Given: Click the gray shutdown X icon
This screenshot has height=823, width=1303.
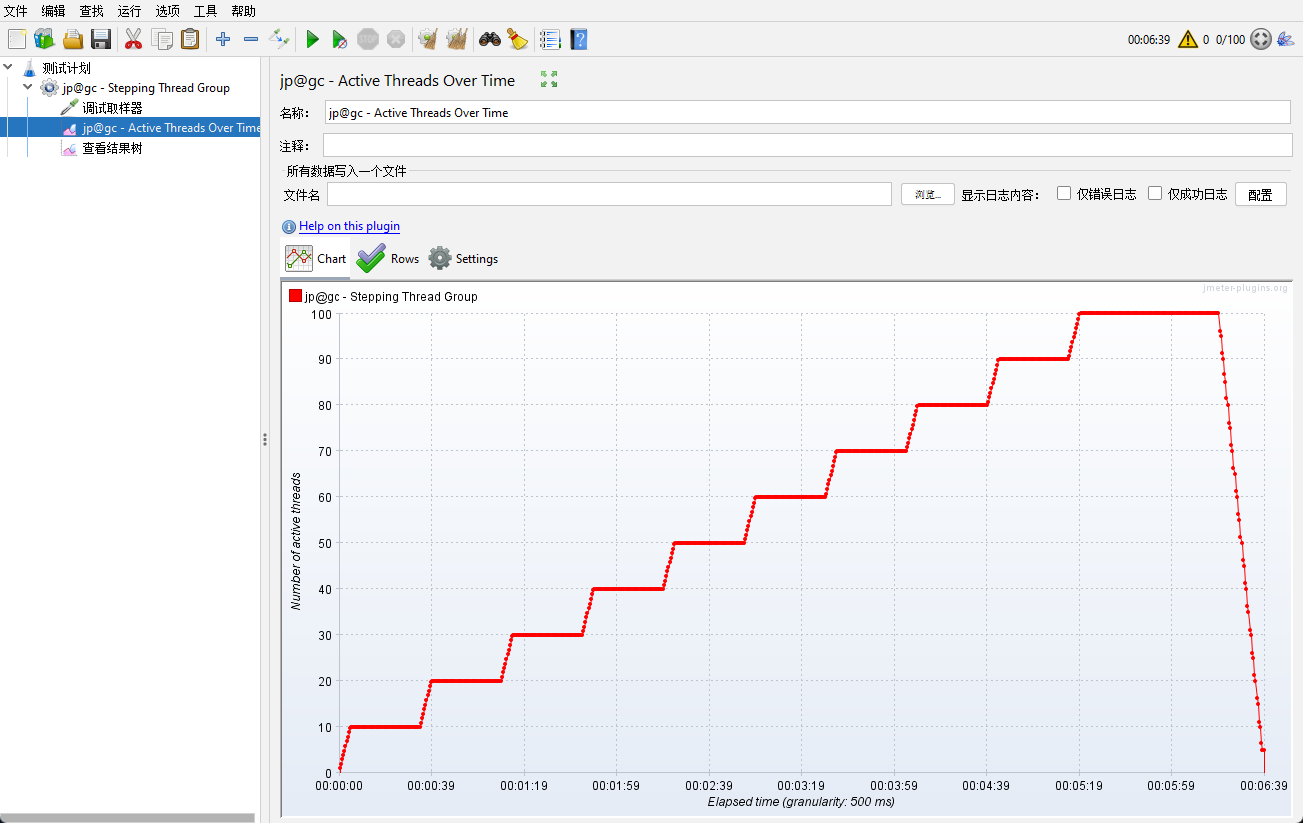Looking at the screenshot, I should (x=396, y=39).
